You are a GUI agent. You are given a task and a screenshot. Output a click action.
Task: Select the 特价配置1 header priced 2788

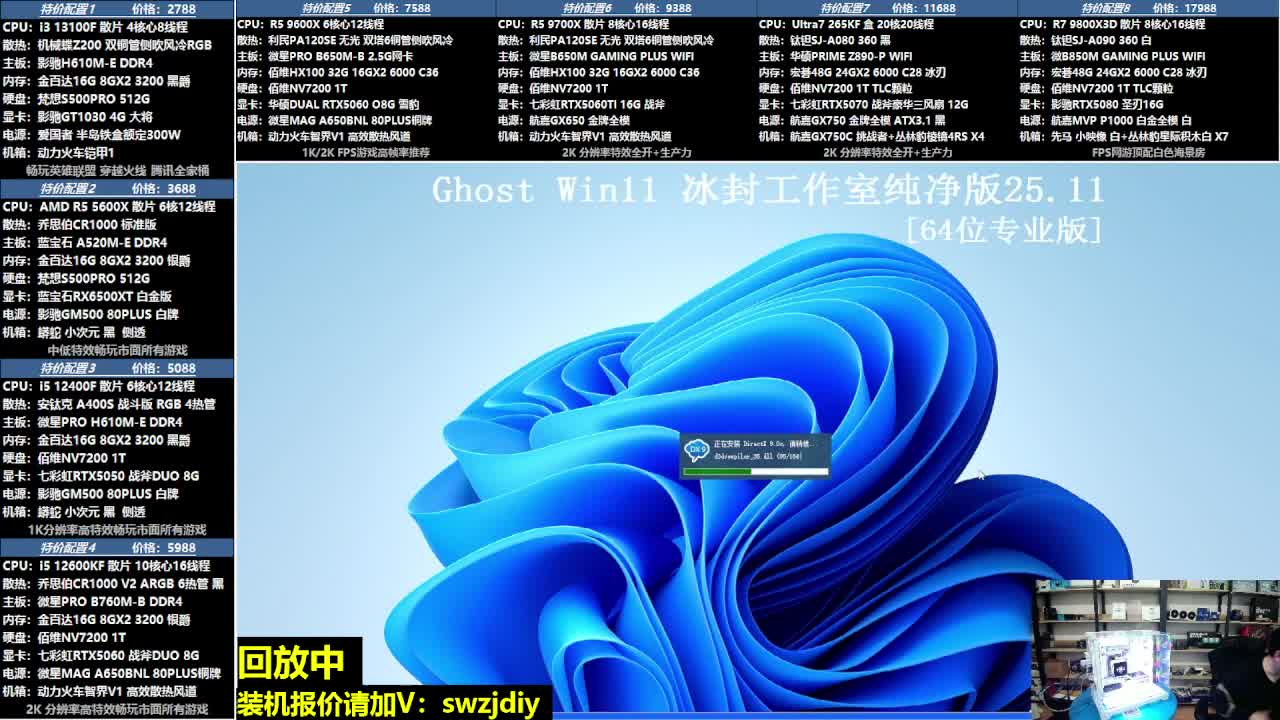pyautogui.click(x=117, y=8)
